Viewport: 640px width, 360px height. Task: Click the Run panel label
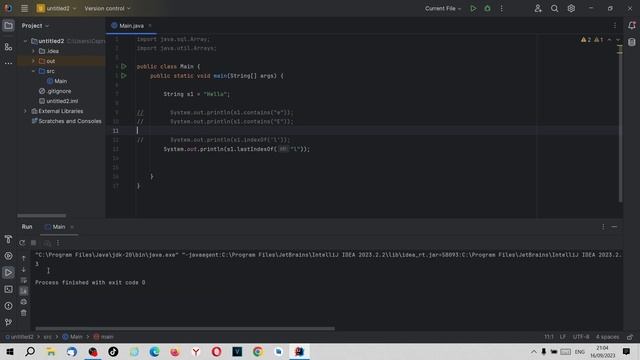(27, 227)
